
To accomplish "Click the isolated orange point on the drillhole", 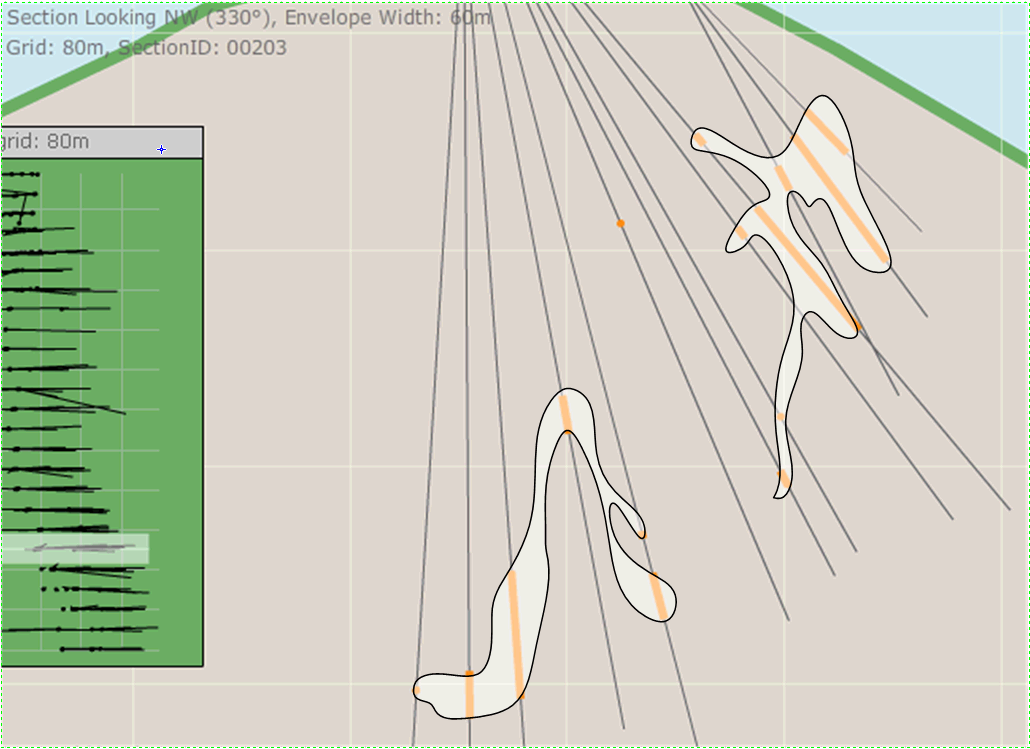I will (x=621, y=223).
